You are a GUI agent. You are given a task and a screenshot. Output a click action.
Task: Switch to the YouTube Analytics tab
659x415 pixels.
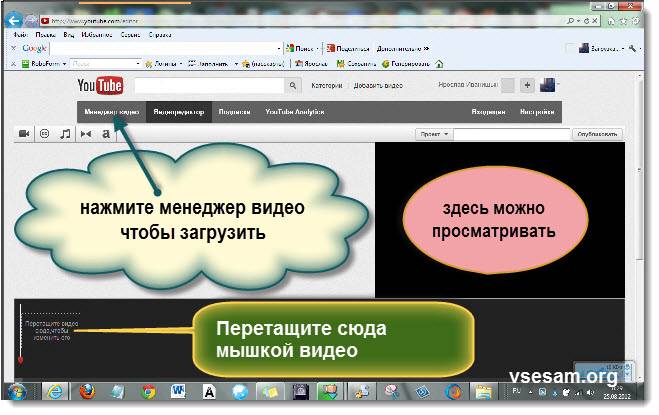294,112
